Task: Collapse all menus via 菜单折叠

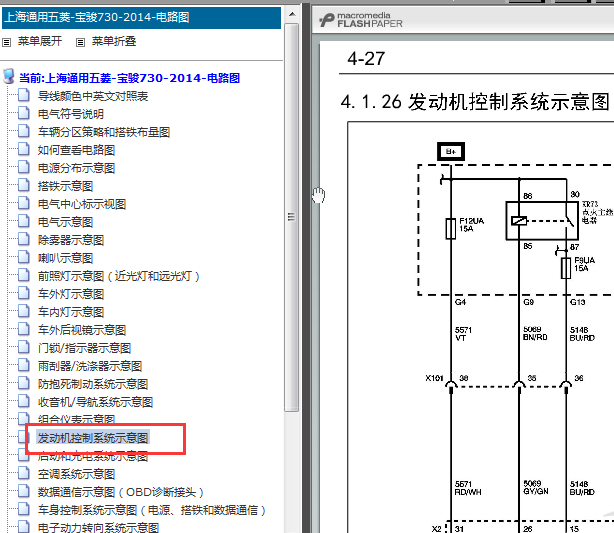Action: click(114, 41)
